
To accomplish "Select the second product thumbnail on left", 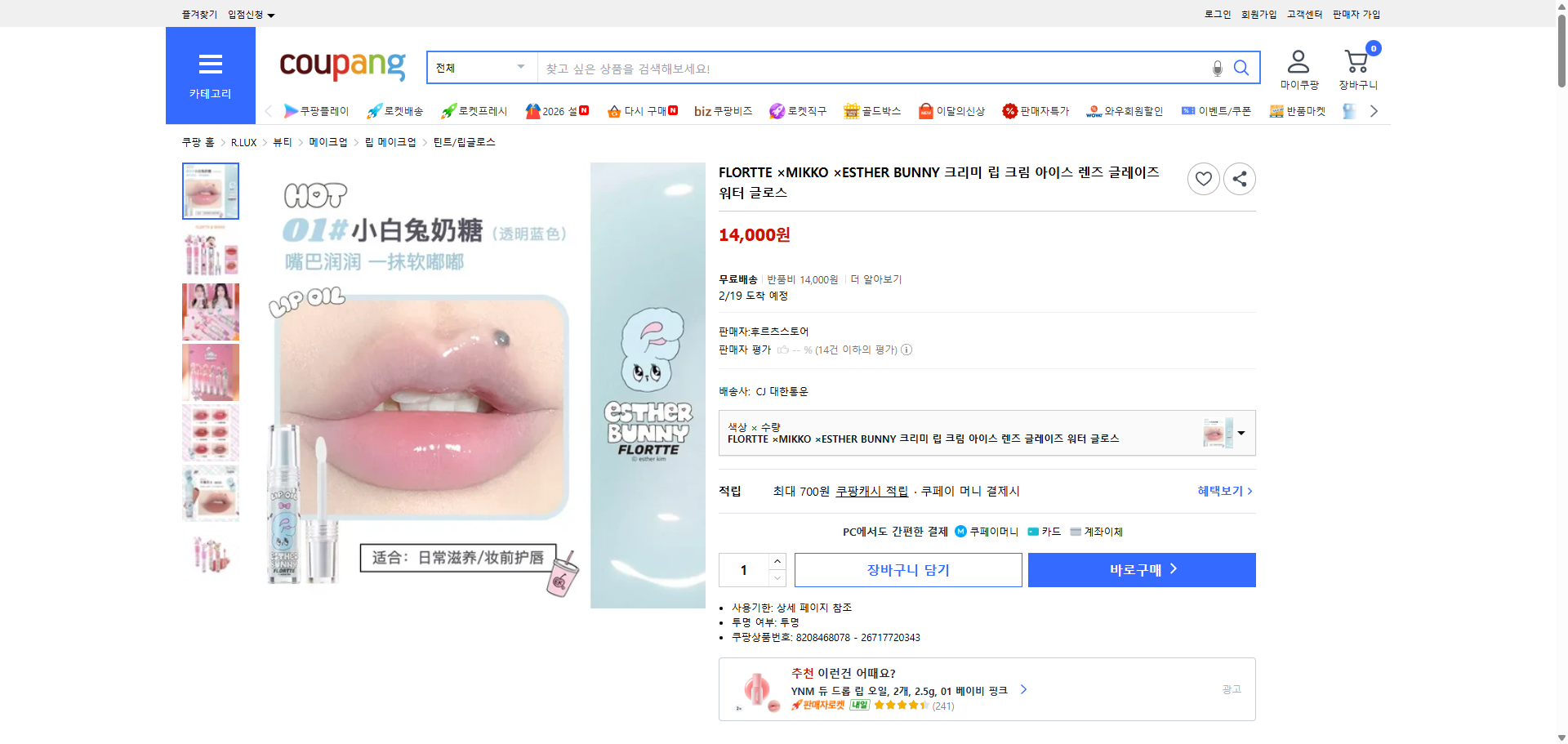I will coord(210,252).
